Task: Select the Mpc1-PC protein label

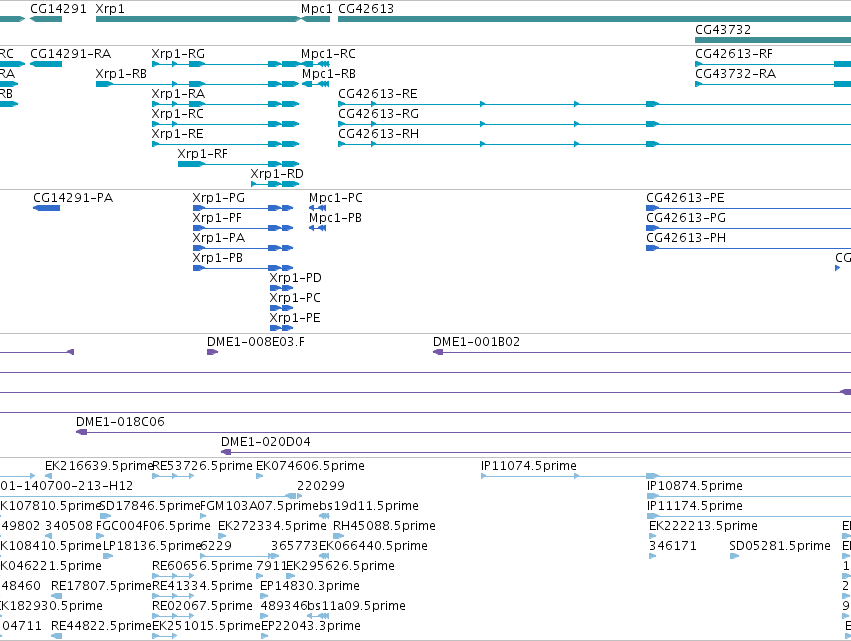Action: pos(335,198)
